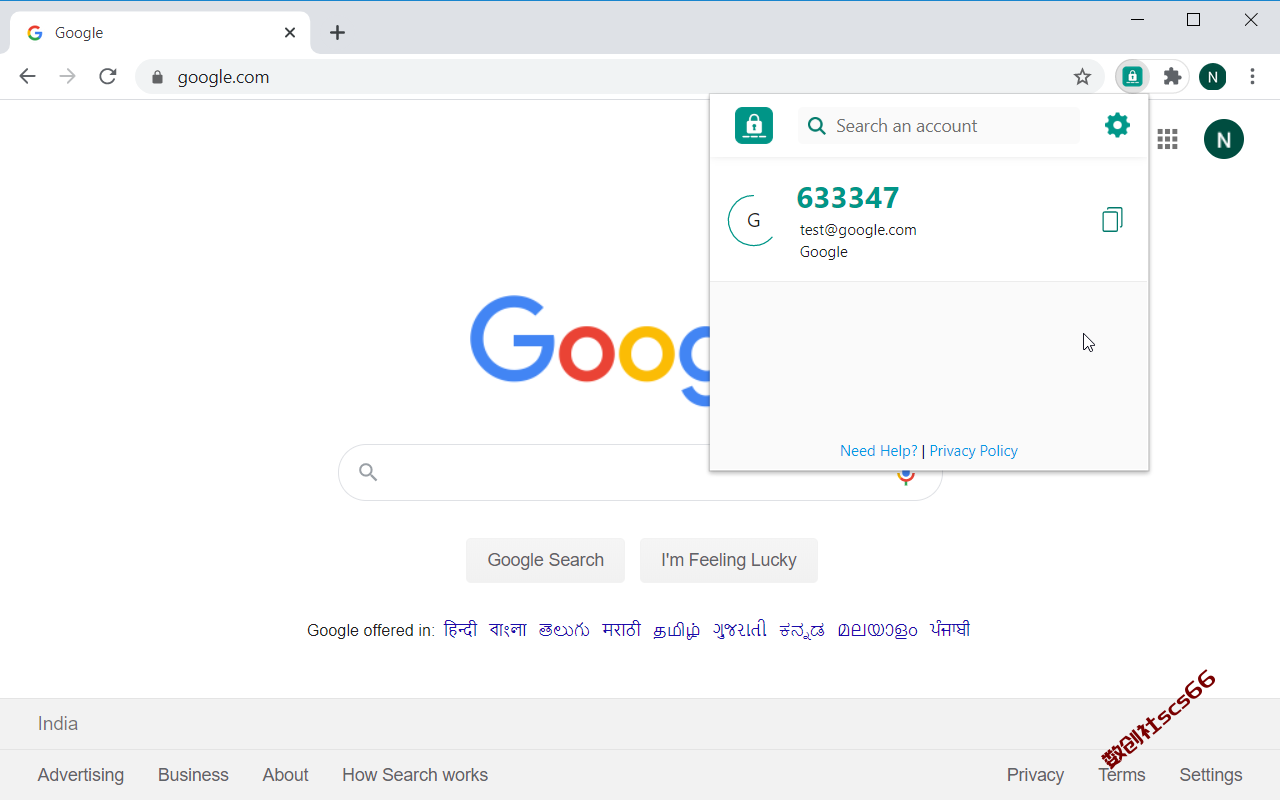This screenshot has height=800, width=1280.
Task: Switch Google to Tamil (தமிழ்)
Action: (677, 630)
